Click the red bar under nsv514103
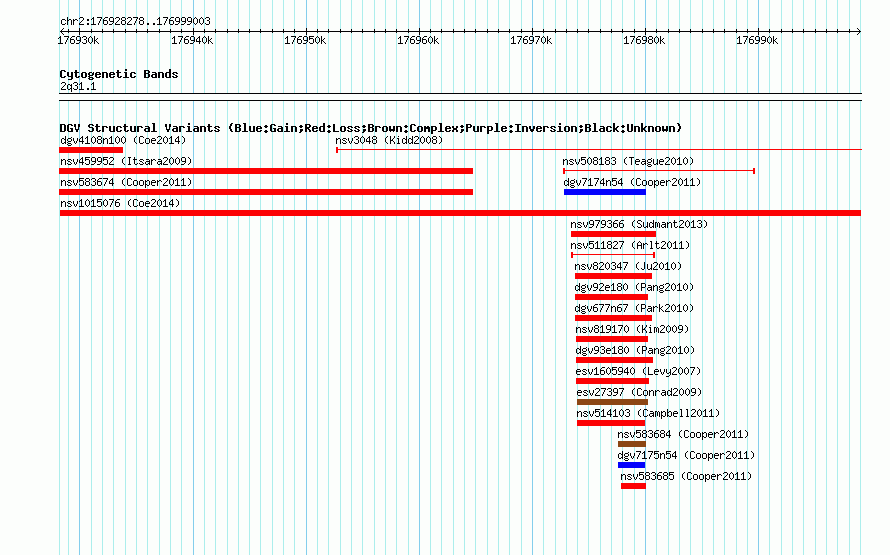The height and width of the screenshot is (555, 890). (x=611, y=423)
